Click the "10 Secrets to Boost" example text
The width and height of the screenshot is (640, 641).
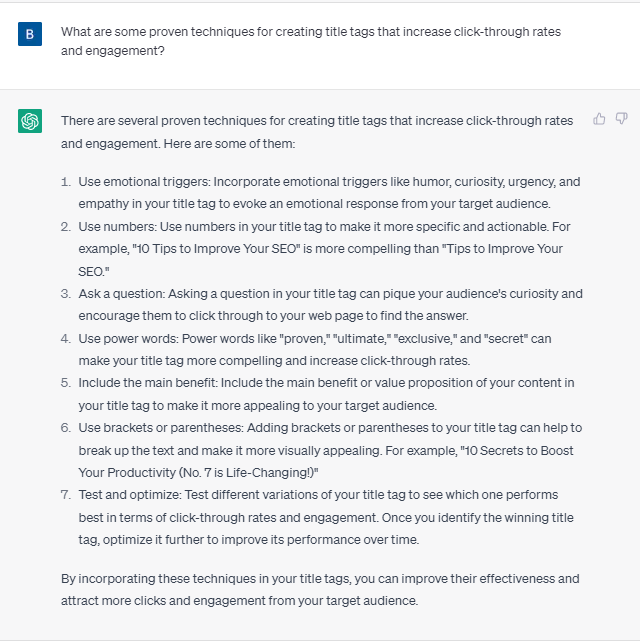click(x=517, y=450)
